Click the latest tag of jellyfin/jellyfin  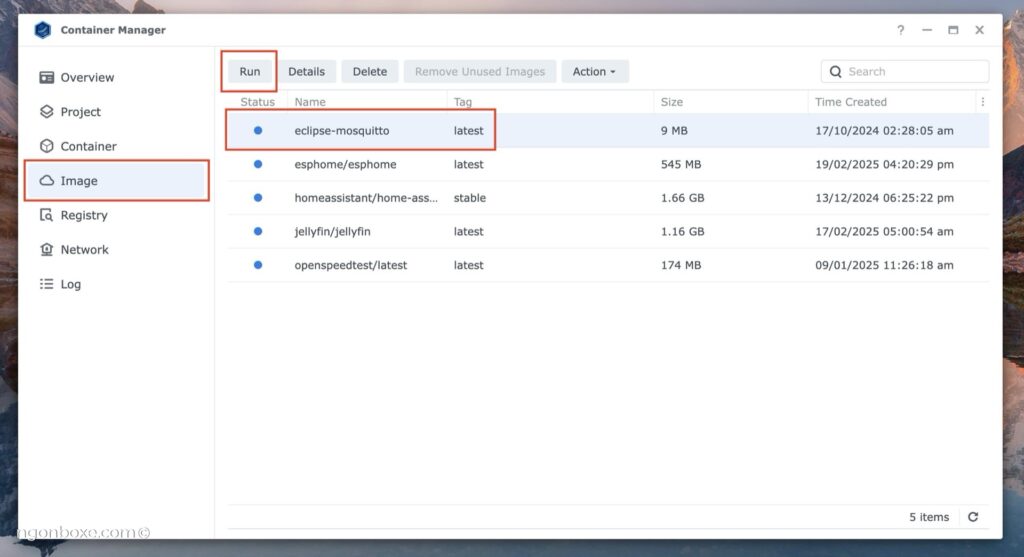pyautogui.click(x=468, y=232)
